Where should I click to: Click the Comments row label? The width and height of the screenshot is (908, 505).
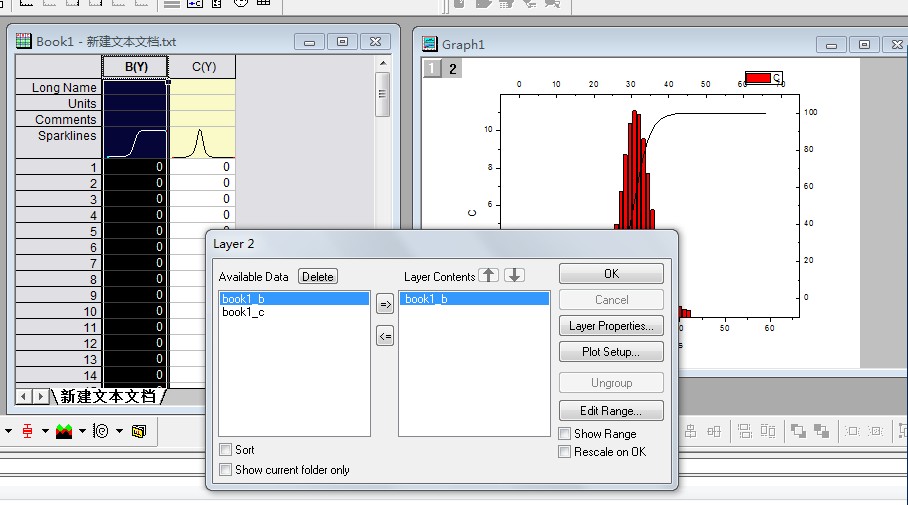[58, 119]
